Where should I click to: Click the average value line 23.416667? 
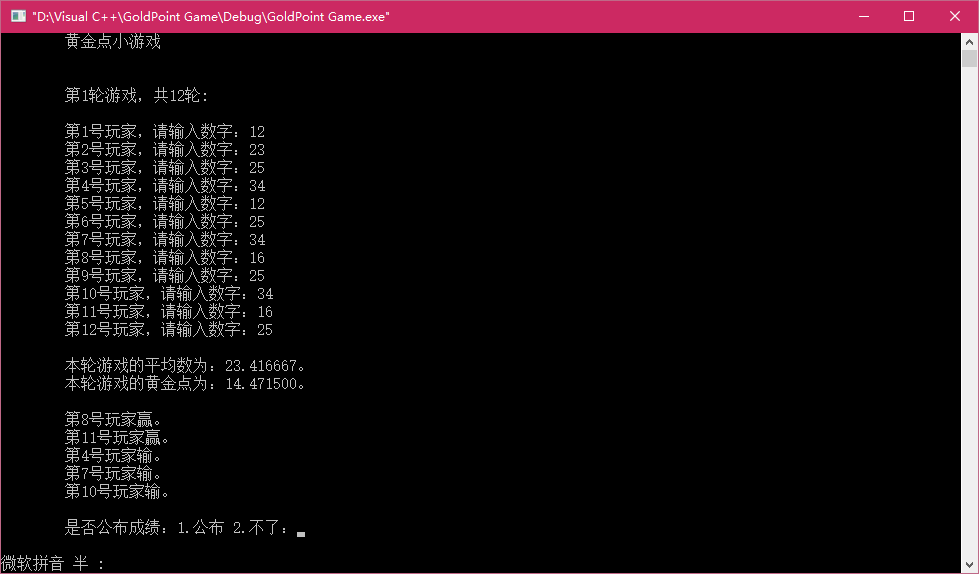185,366
